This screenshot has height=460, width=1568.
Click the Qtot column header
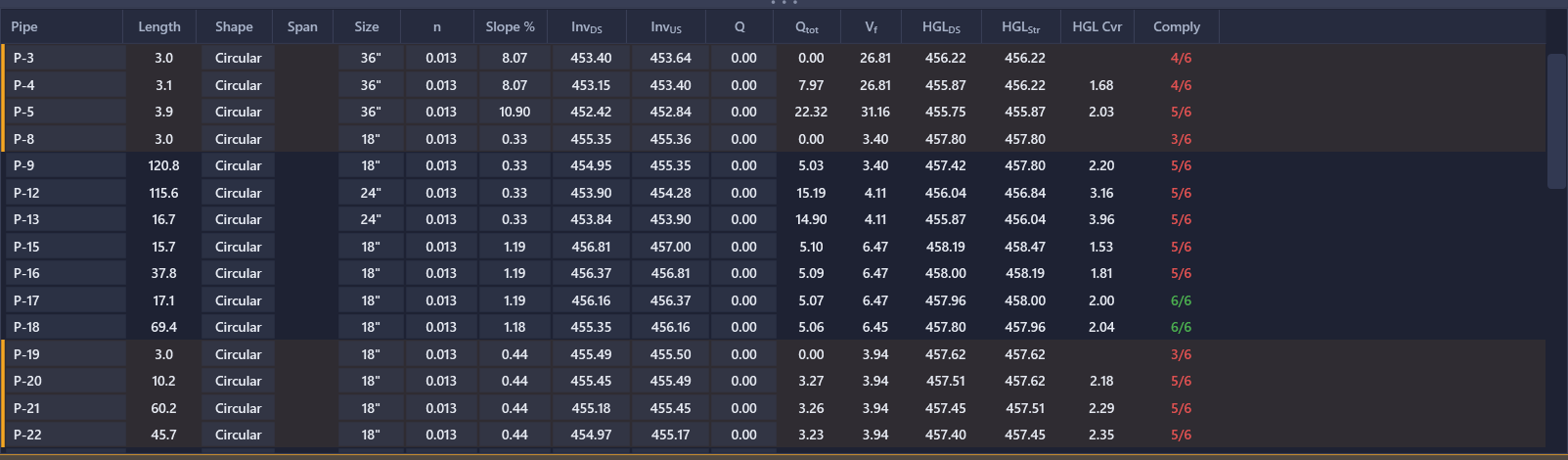click(x=807, y=27)
